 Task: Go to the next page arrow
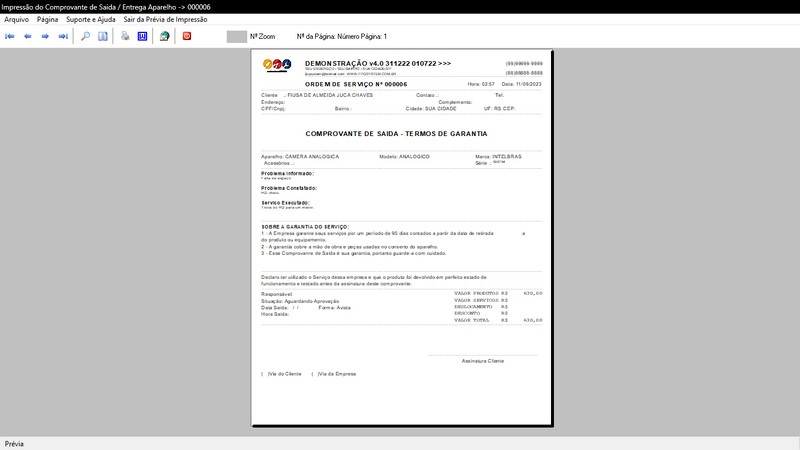point(45,36)
